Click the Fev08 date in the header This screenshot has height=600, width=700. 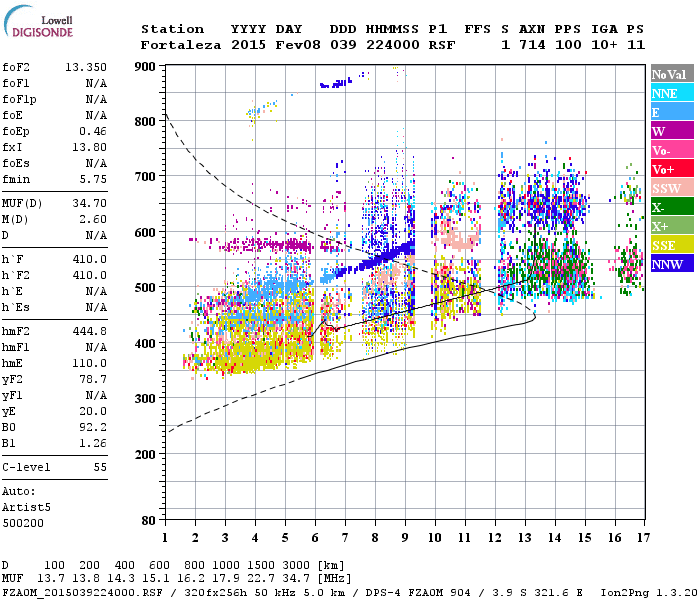click(x=298, y=45)
